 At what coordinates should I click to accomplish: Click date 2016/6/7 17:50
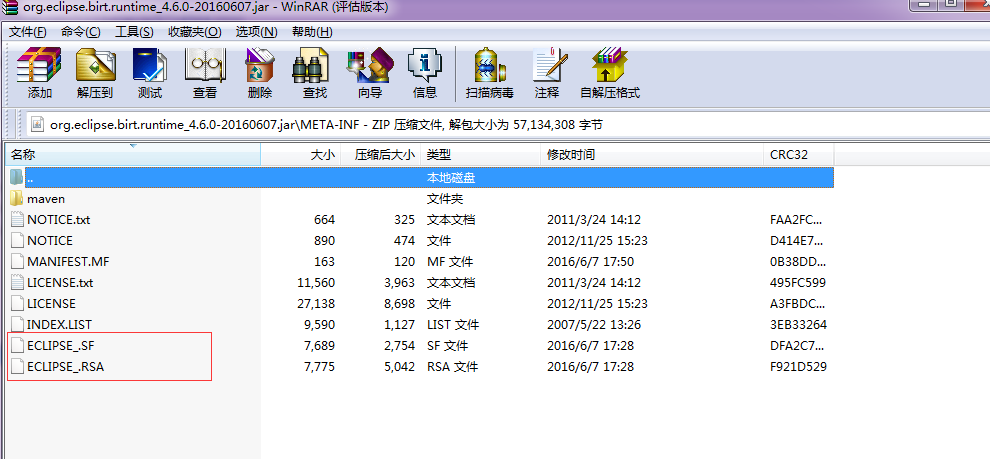590,261
